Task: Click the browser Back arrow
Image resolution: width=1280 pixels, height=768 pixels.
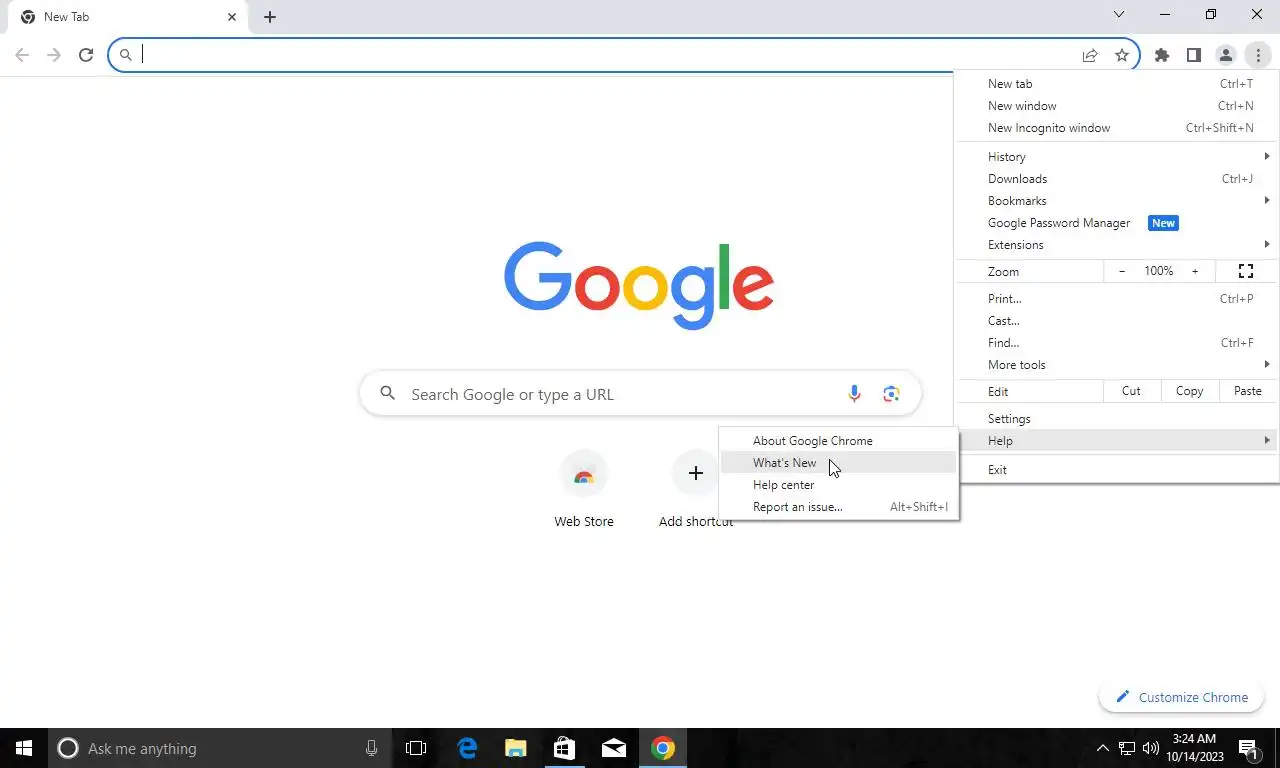Action: (x=22, y=55)
